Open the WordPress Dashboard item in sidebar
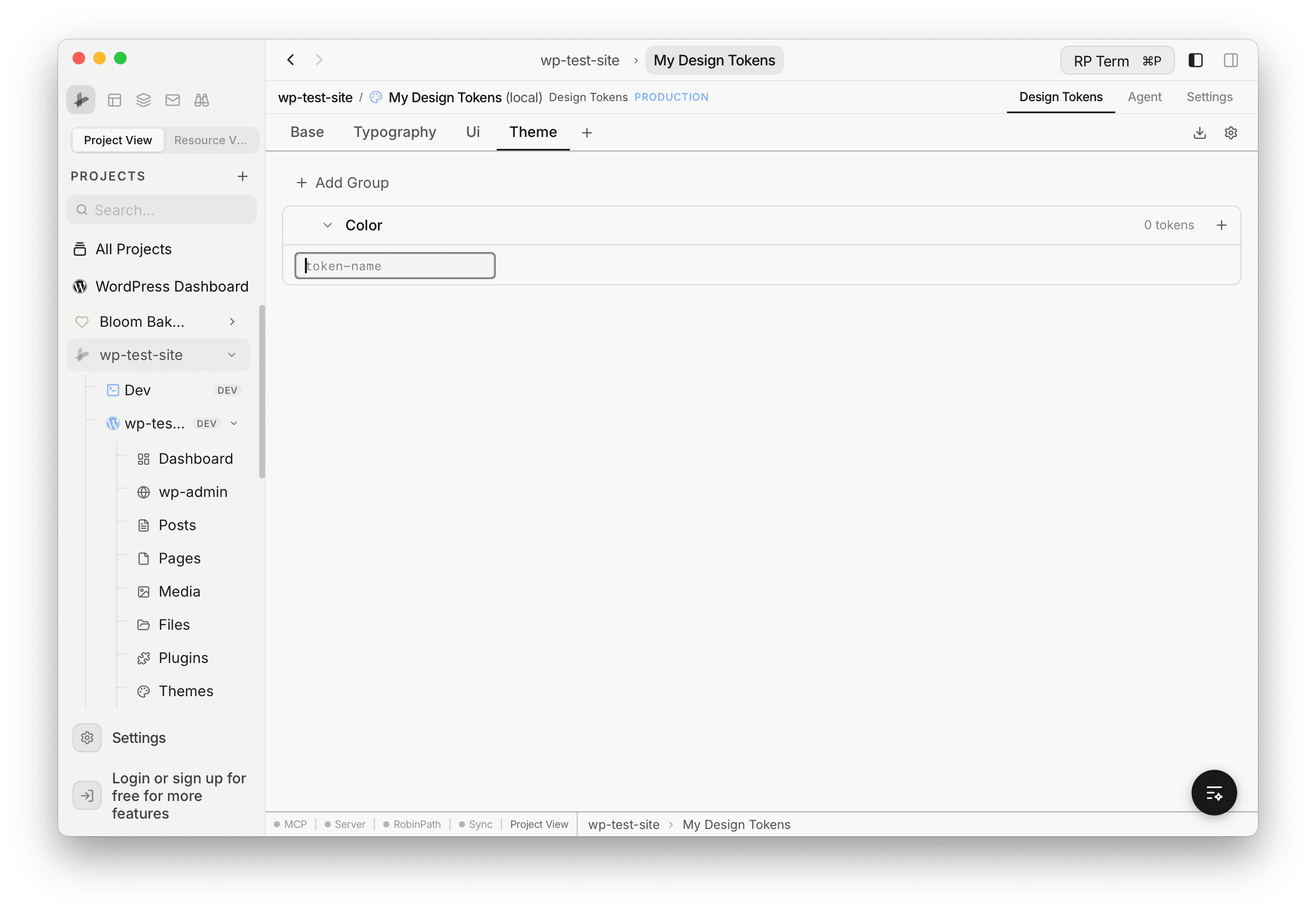Viewport: 1316px width, 913px height. coord(172,286)
